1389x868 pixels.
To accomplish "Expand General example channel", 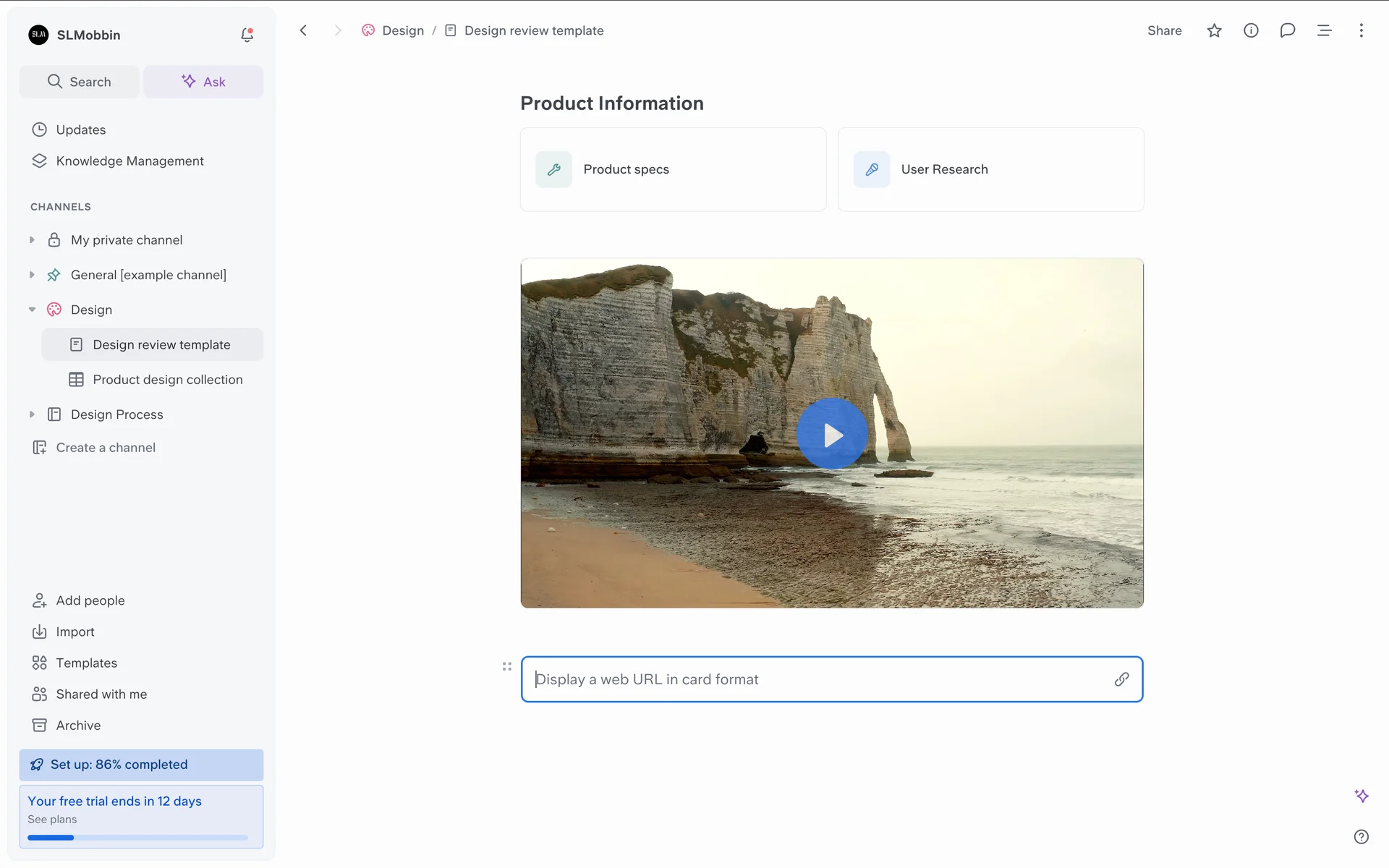I will pos(32,275).
